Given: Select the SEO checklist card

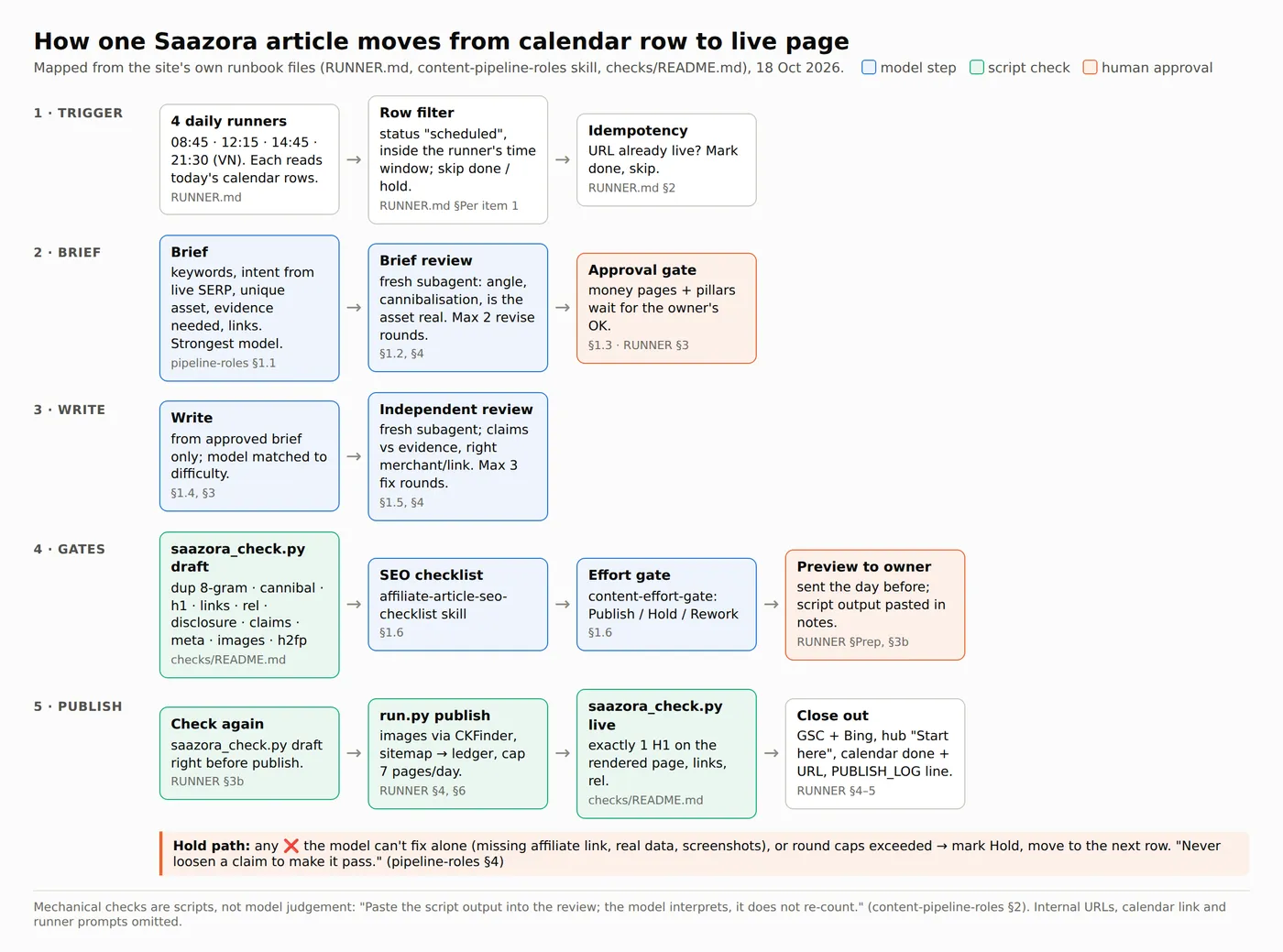Looking at the screenshot, I should 458,605.
